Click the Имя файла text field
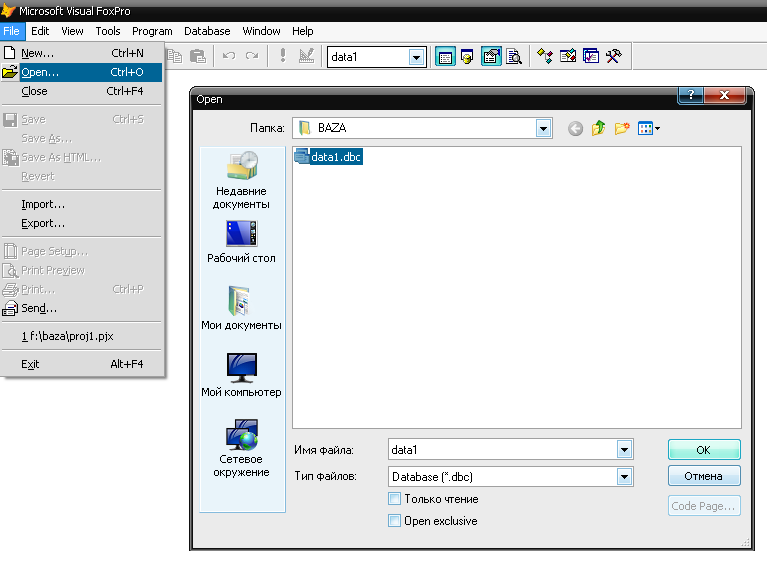Screen dimensions: 767x562 (503, 450)
